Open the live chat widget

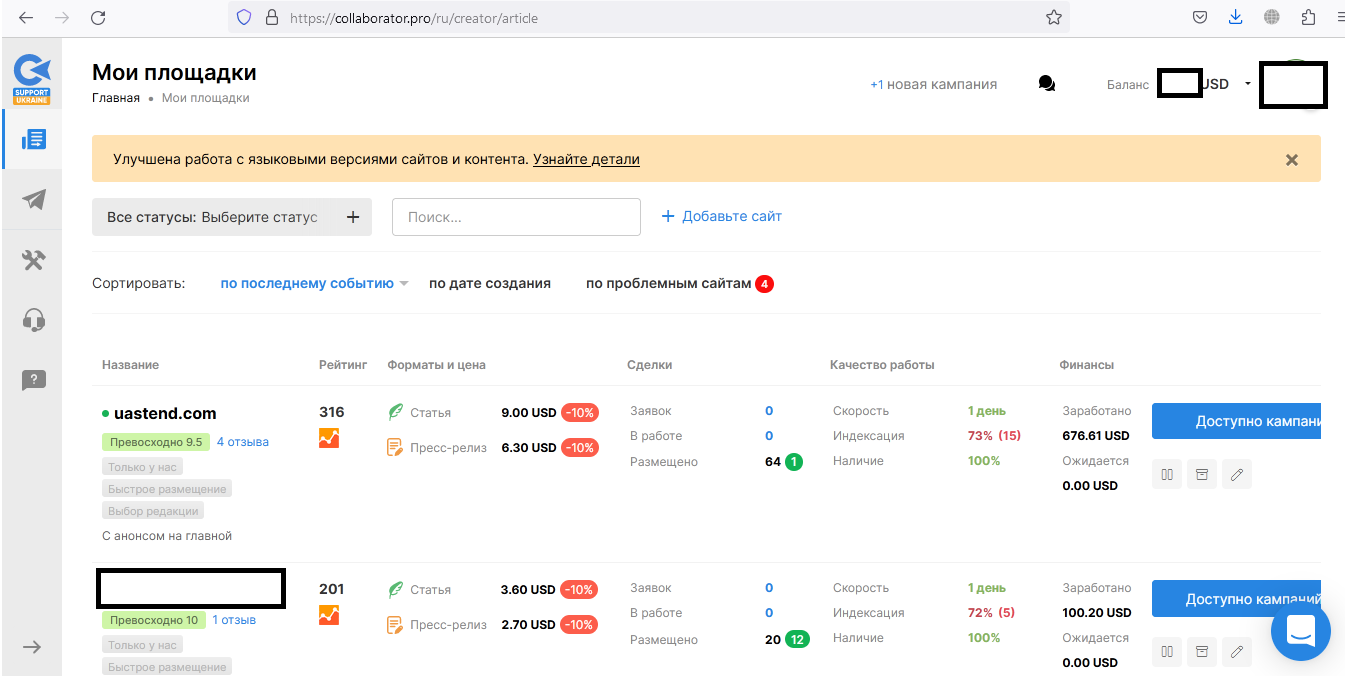(1300, 631)
